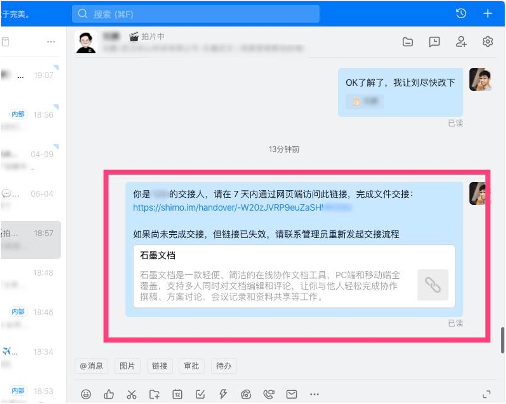Click the 链接 quick button

point(159,366)
